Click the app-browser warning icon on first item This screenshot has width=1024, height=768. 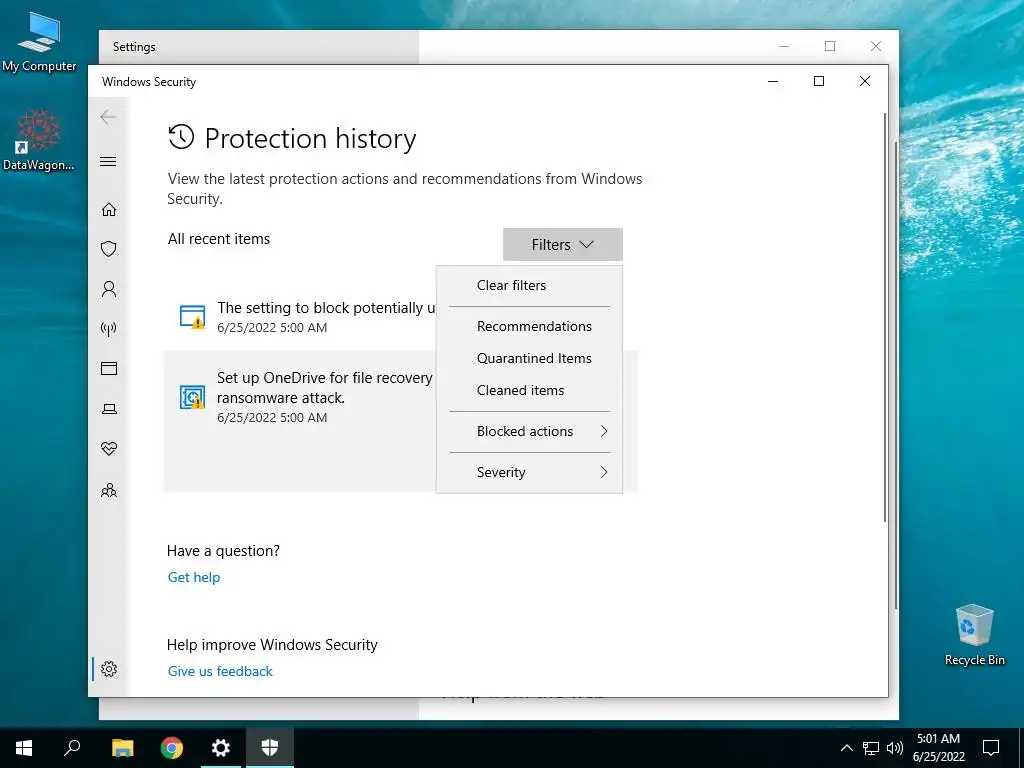(192, 317)
